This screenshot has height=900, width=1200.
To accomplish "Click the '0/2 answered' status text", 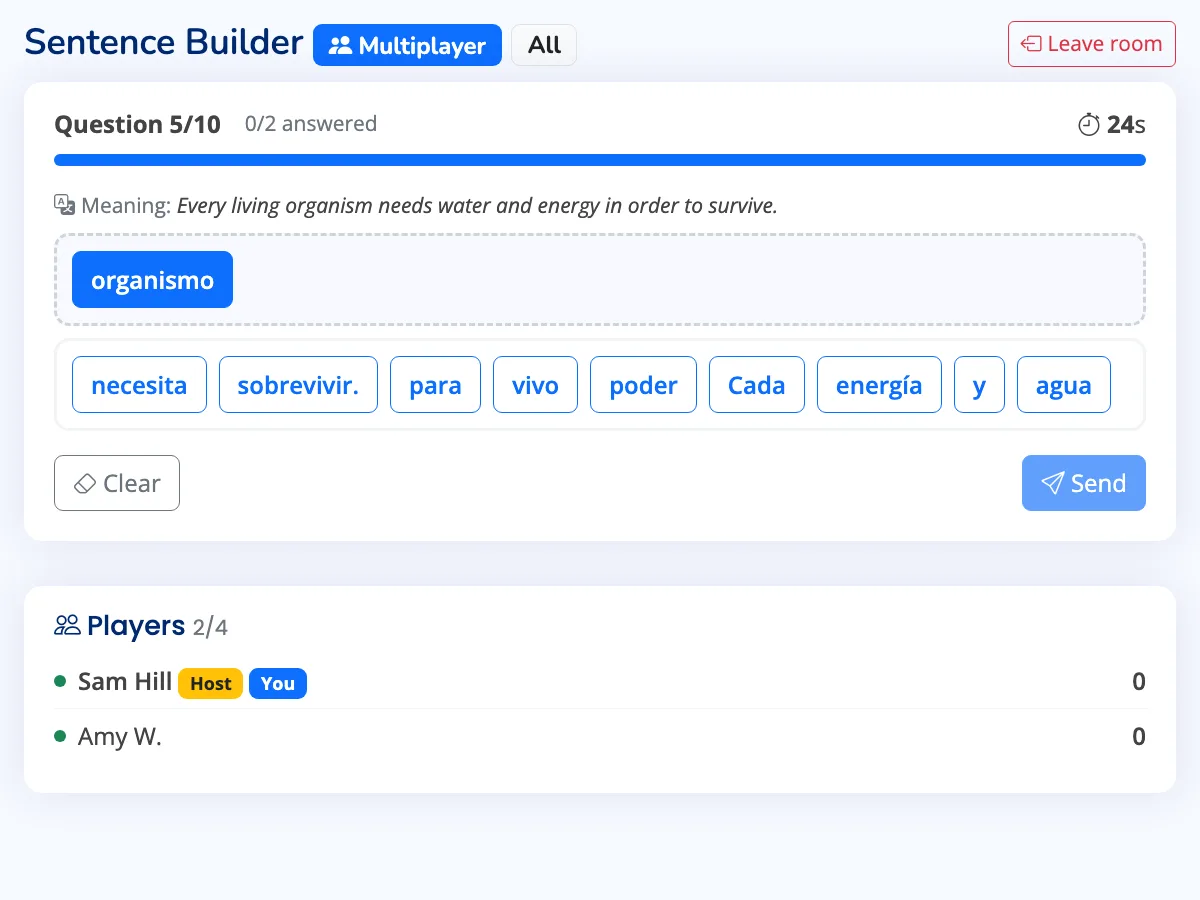I will tap(311, 124).
